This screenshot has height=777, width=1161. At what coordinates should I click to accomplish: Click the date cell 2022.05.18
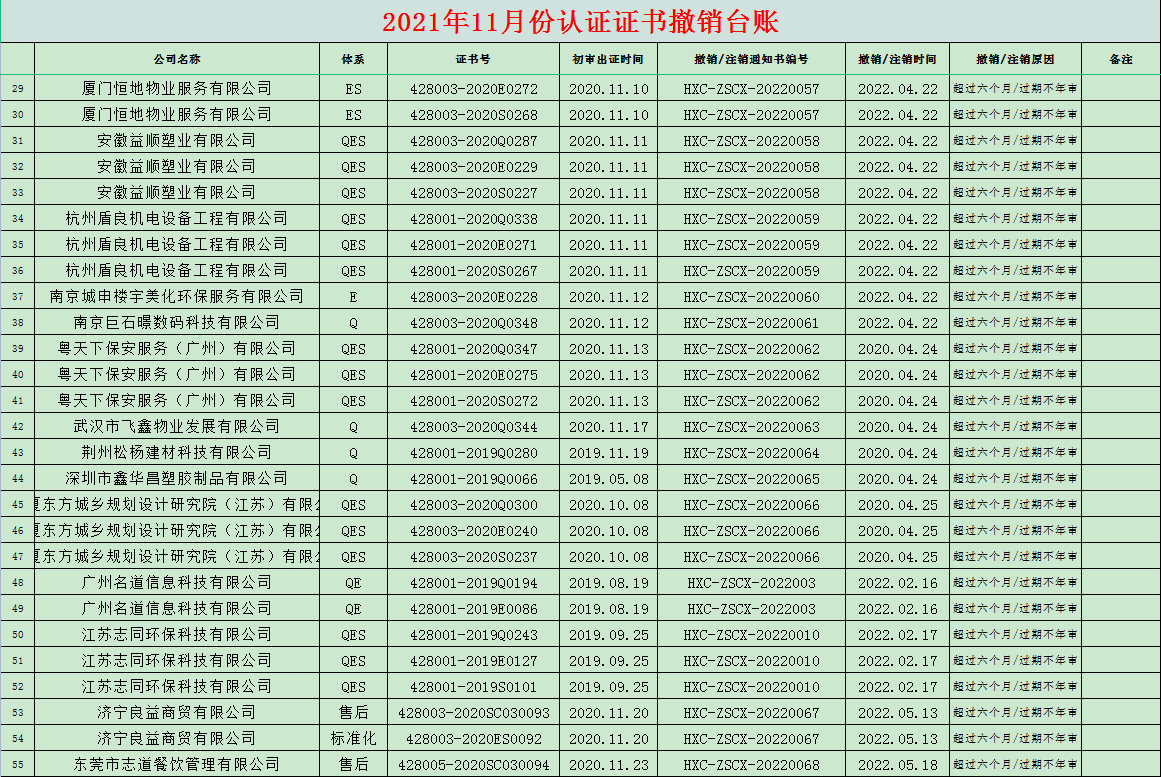[x=897, y=765]
